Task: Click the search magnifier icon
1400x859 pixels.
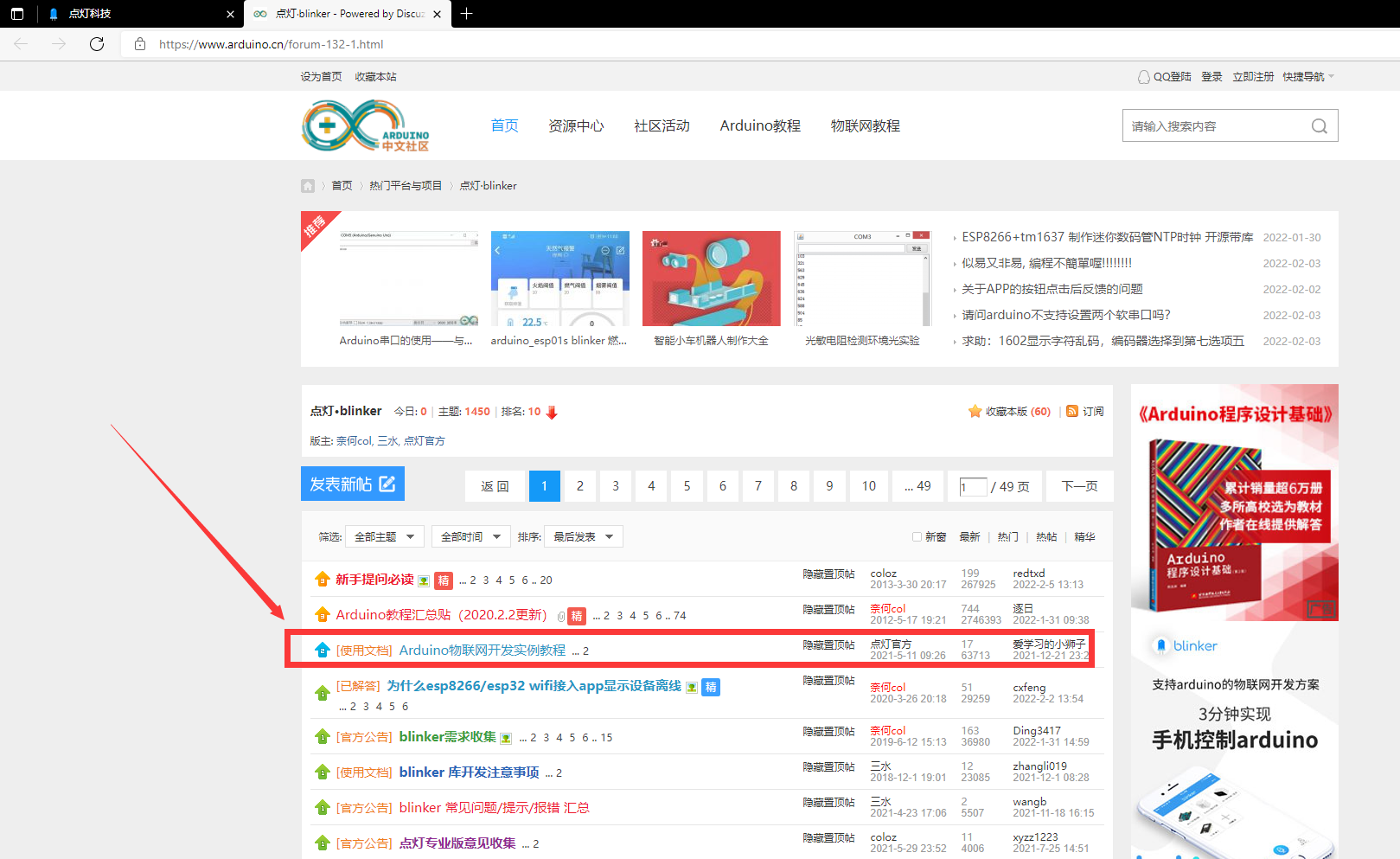Action: [1319, 126]
